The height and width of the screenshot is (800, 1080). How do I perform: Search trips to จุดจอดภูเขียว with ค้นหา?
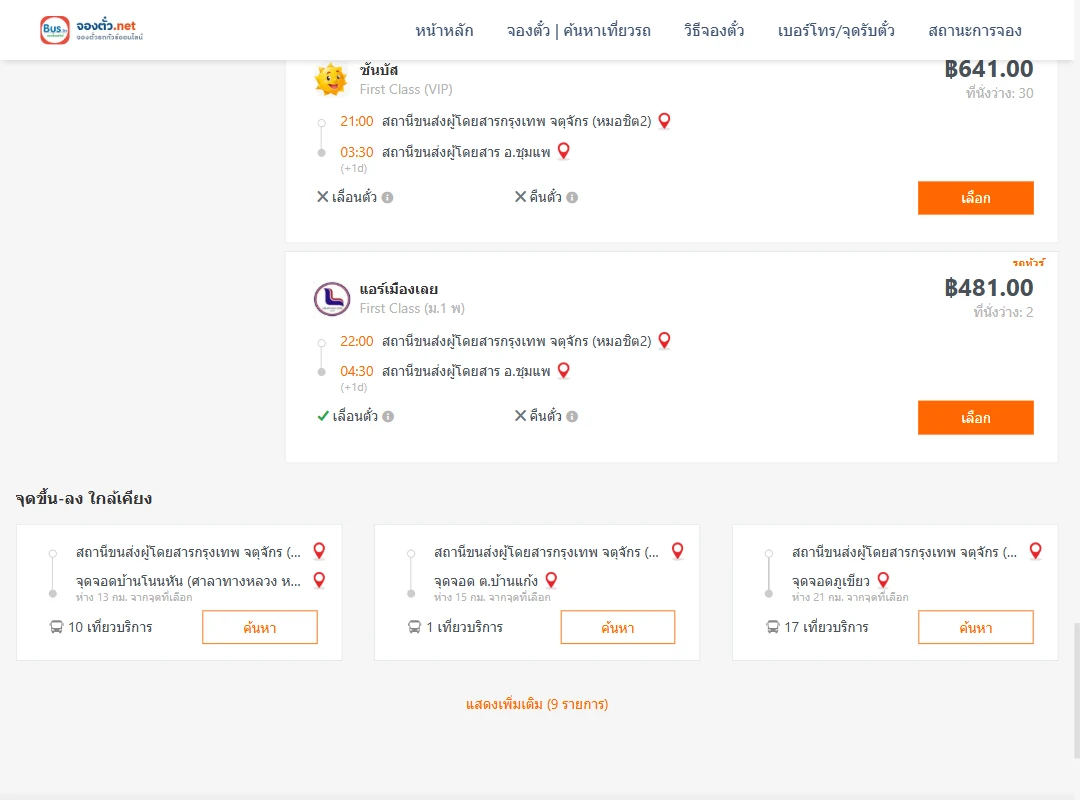[975, 627]
